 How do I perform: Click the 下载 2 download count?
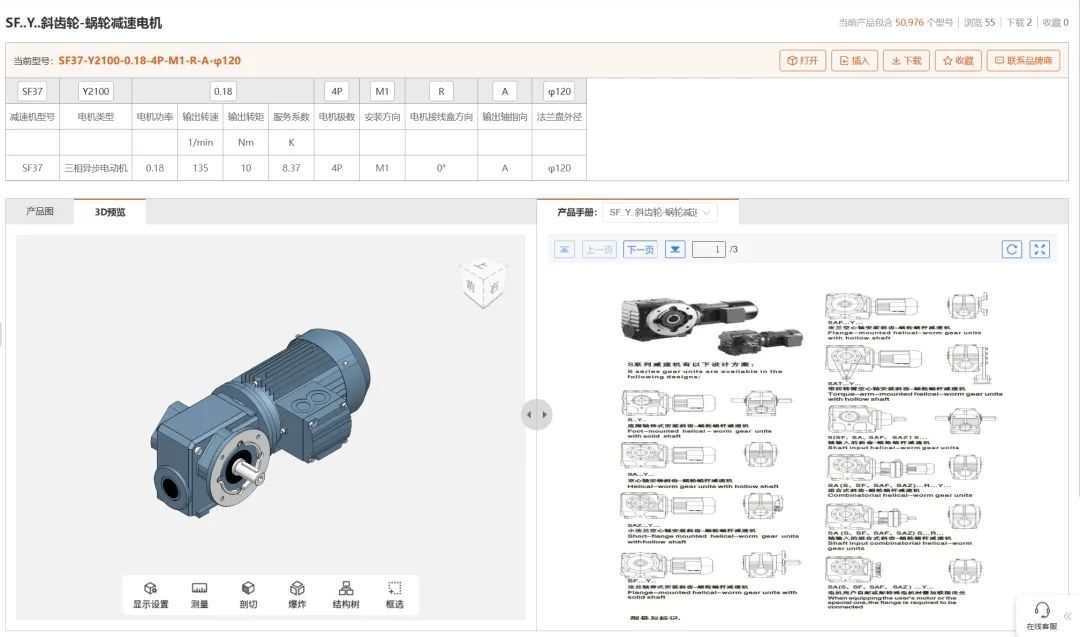pos(1019,23)
